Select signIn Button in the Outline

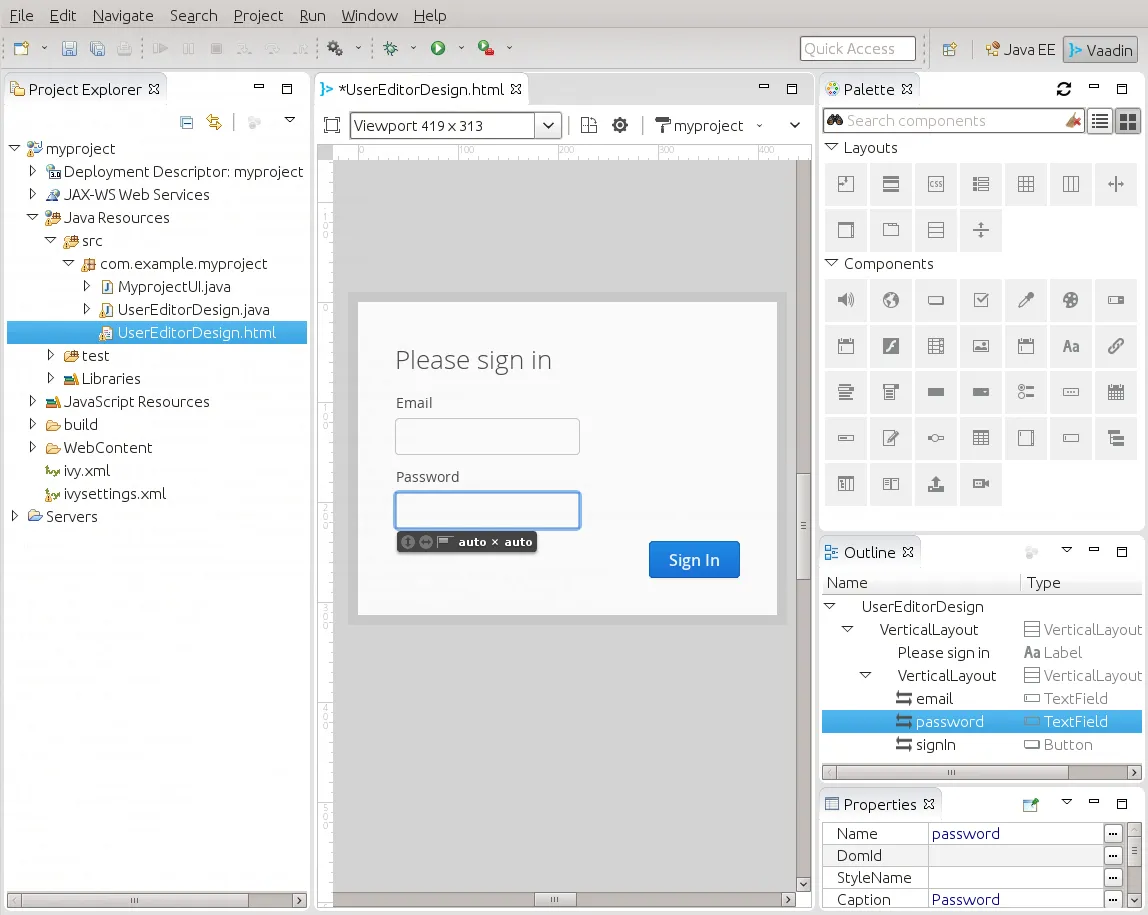tap(935, 745)
